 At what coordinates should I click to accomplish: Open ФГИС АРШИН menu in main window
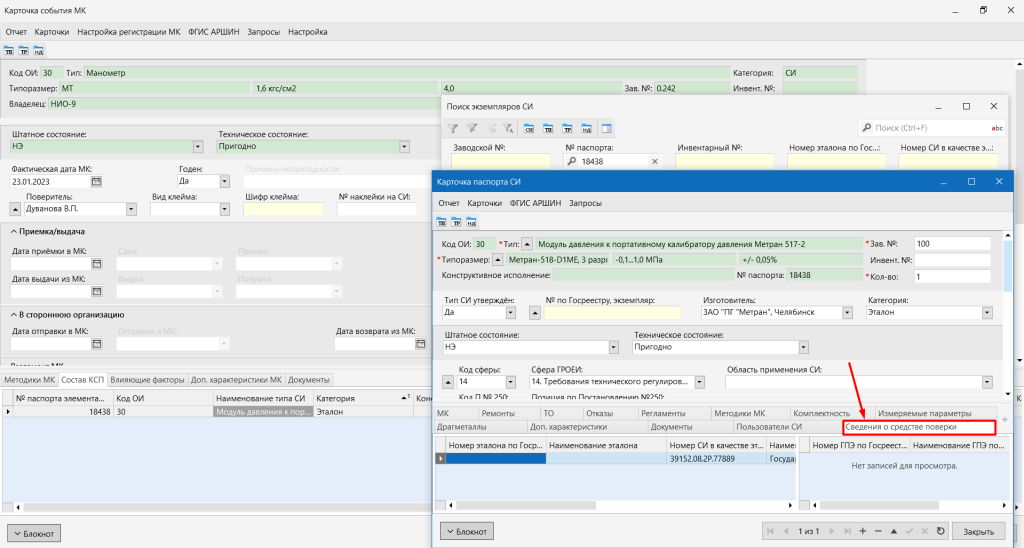(214, 31)
